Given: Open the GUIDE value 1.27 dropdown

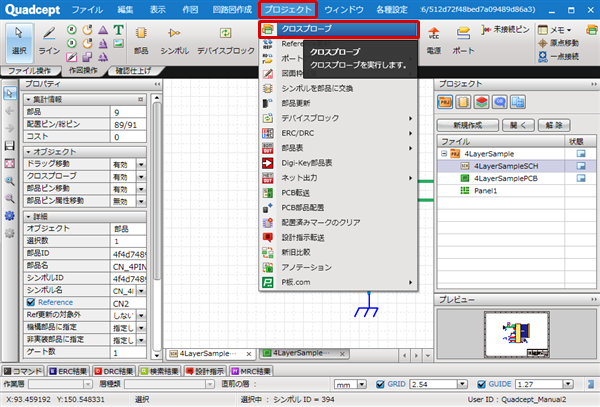Looking at the screenshot, I should [x=568, y=384].
